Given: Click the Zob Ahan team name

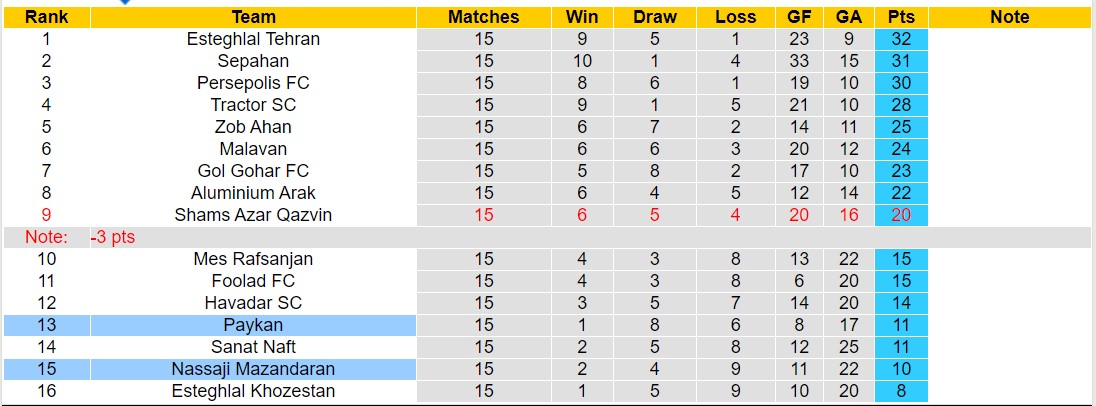Looking at the screenshot, I should (253, 127).
